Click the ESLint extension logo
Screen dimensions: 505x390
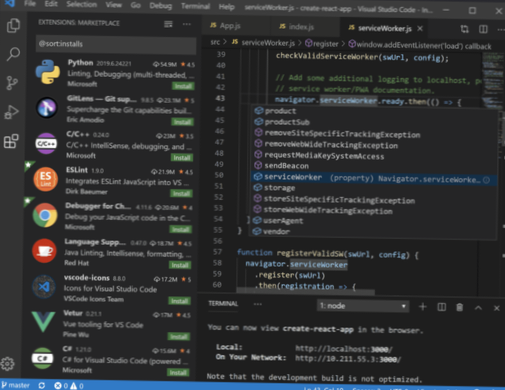point(46,179)
